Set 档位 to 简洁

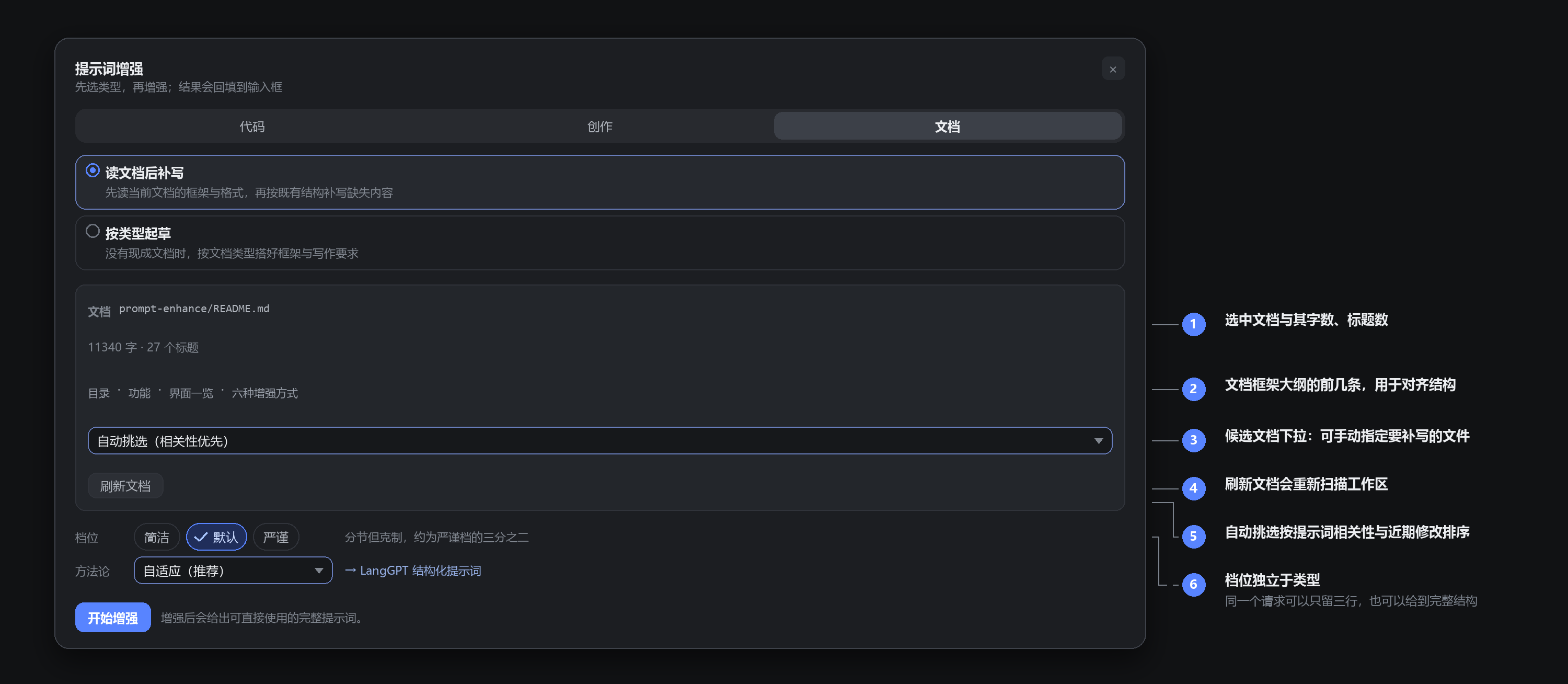pyautogui.click(x=156, y=537)
